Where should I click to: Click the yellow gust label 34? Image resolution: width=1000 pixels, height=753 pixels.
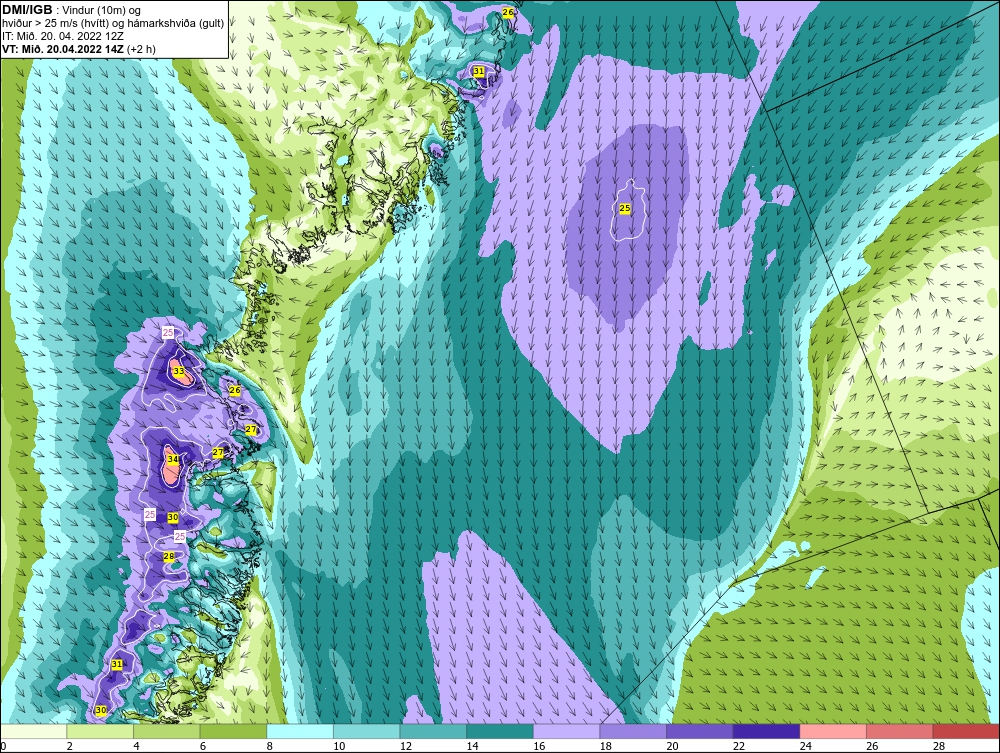(x=173, y=459)
